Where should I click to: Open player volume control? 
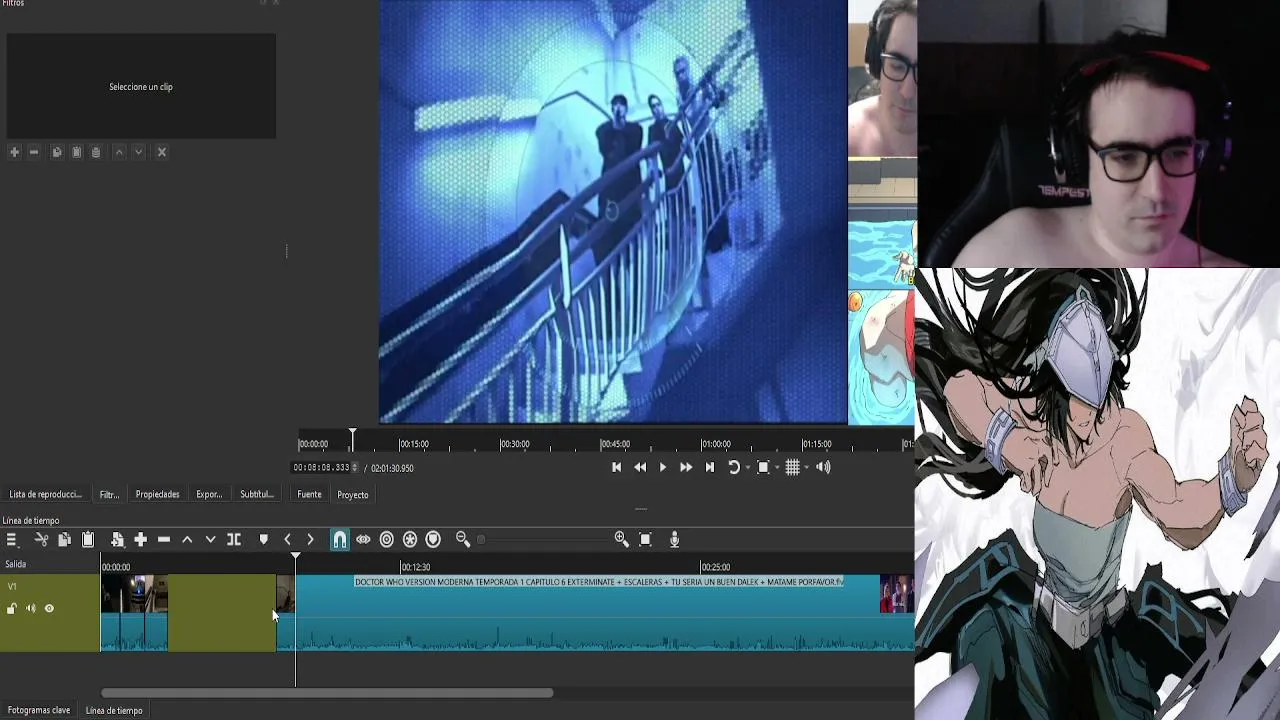(823, 467)
